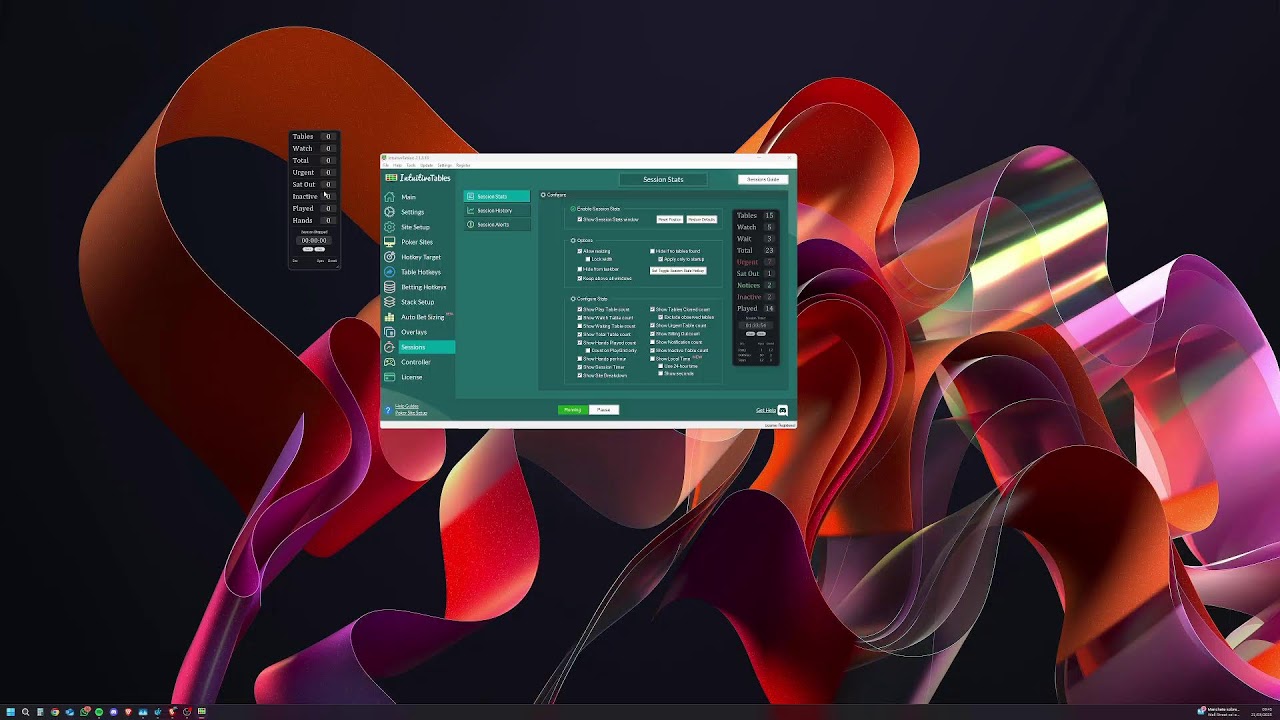This screenshot has width=1280, height=720.
Task: Click the Settings gear icon in sidebar
Action: pos(389,212)
